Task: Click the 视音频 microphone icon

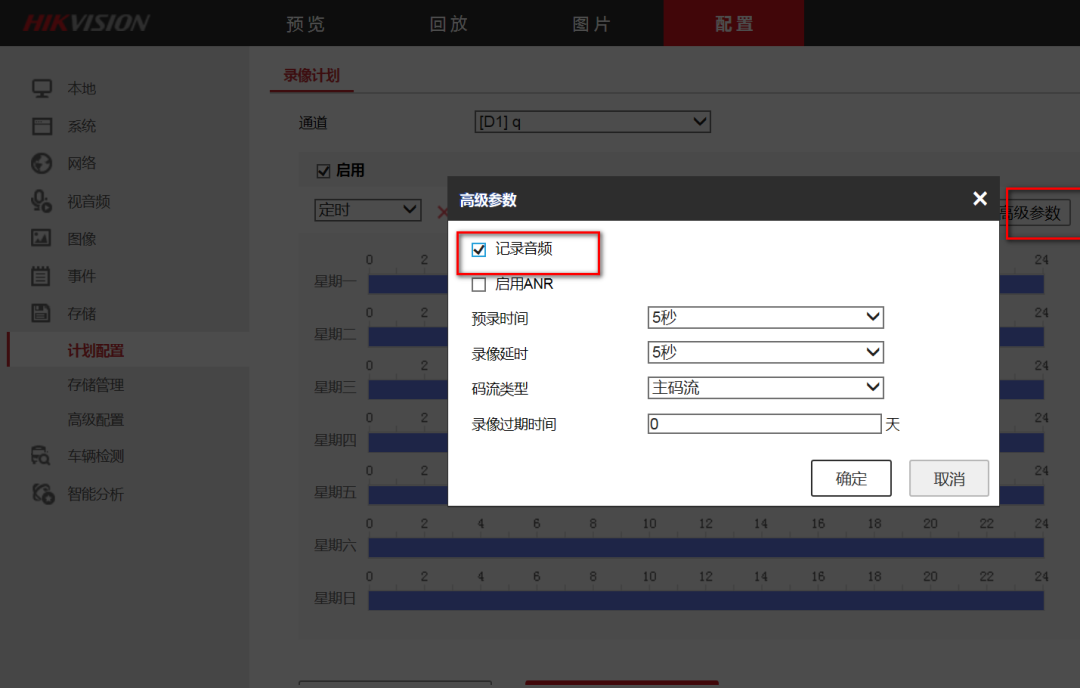Action: (41, 201)
